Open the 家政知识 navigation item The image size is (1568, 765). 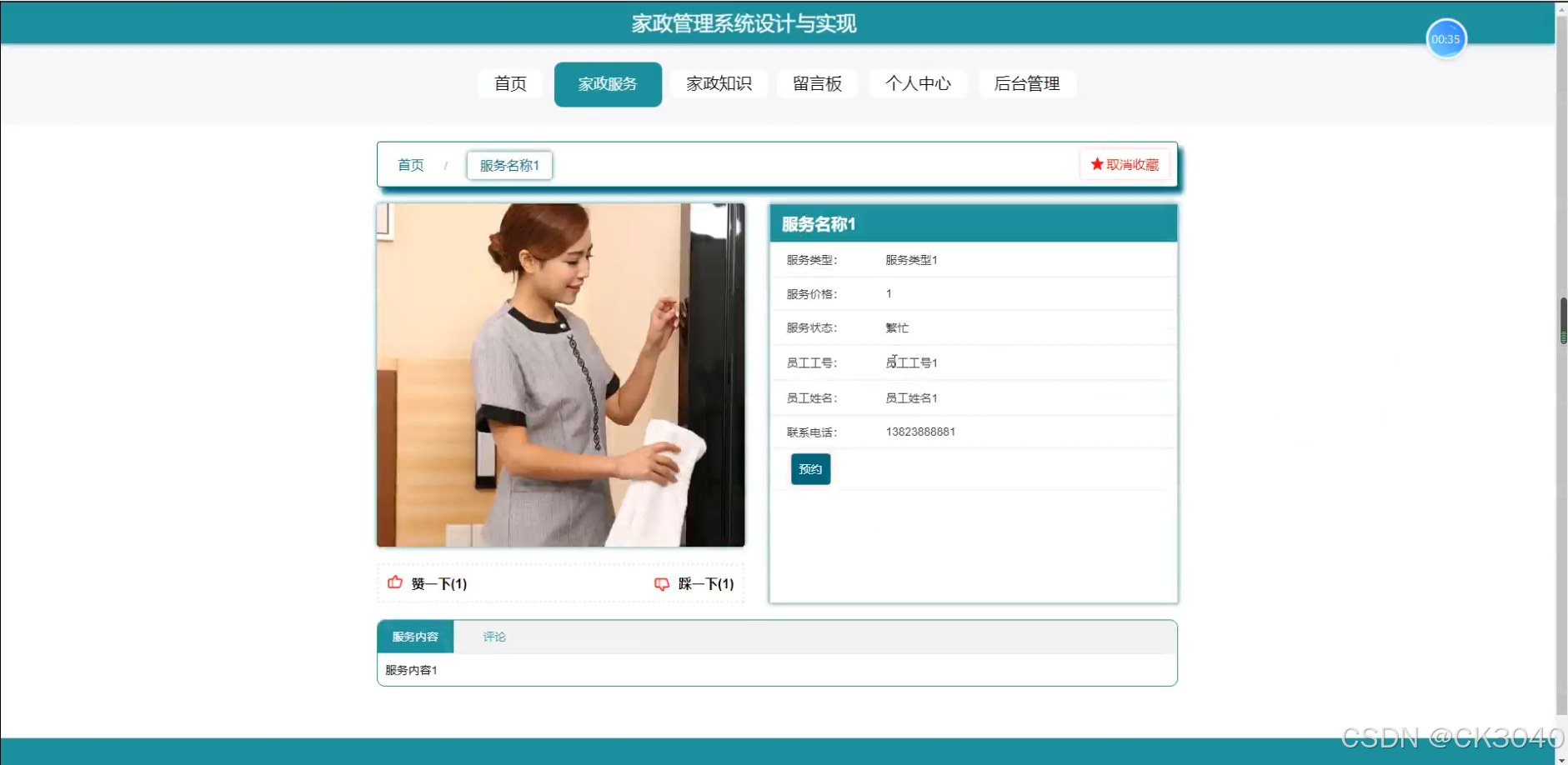point(718,83)
